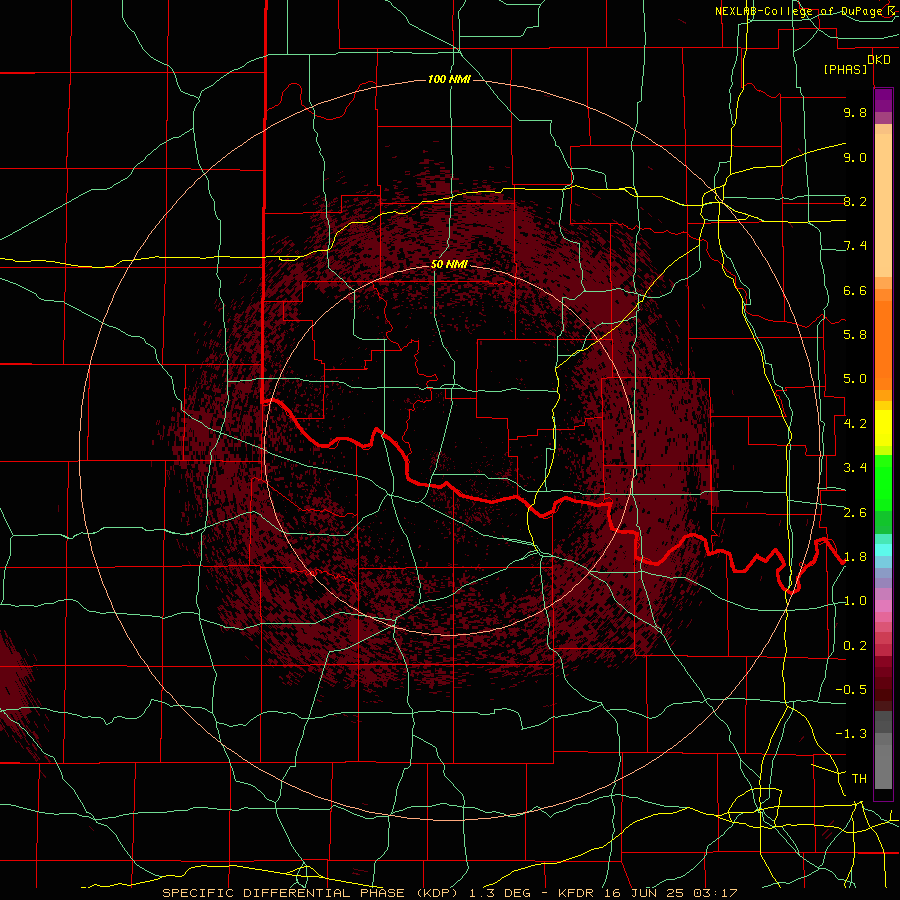900x900 pixels.
Task: Click the 1.3 DEG elevation text
Action: tap(500, 893)
